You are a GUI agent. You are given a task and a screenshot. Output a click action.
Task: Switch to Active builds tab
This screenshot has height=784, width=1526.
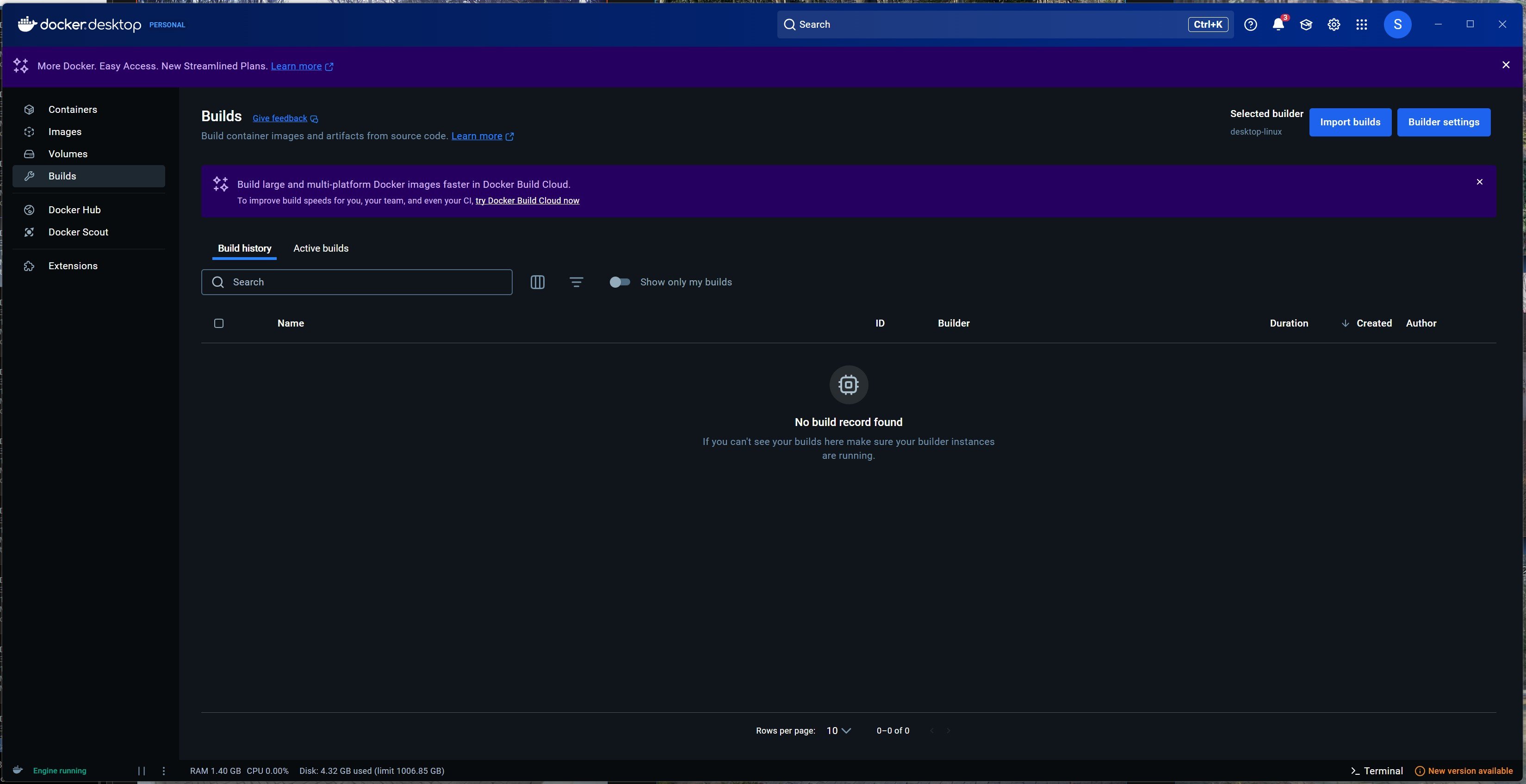coord(321,248)
